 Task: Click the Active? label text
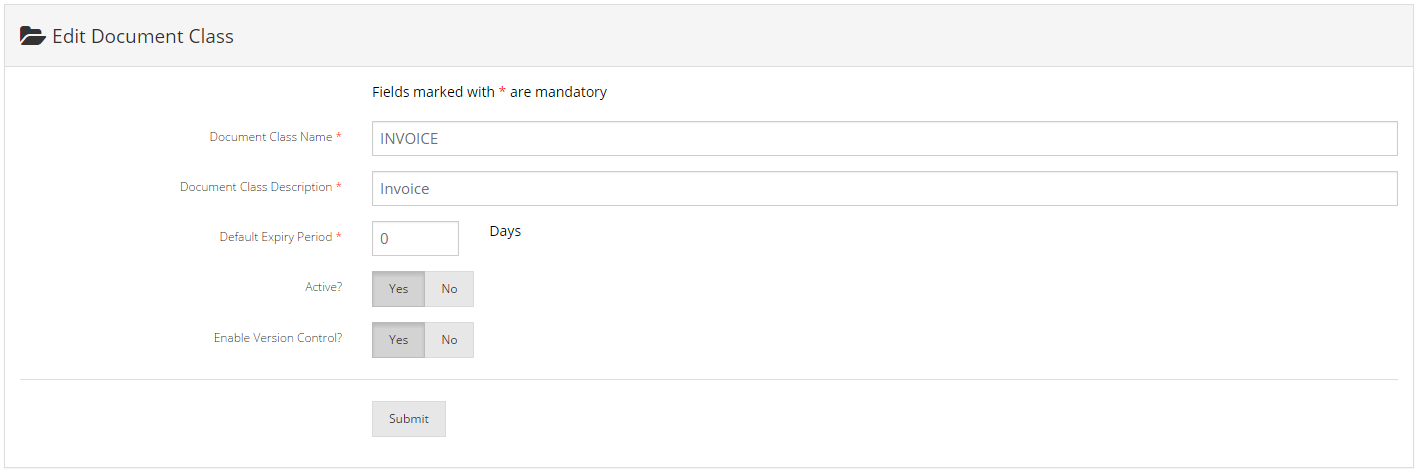[x=323, y=287]
